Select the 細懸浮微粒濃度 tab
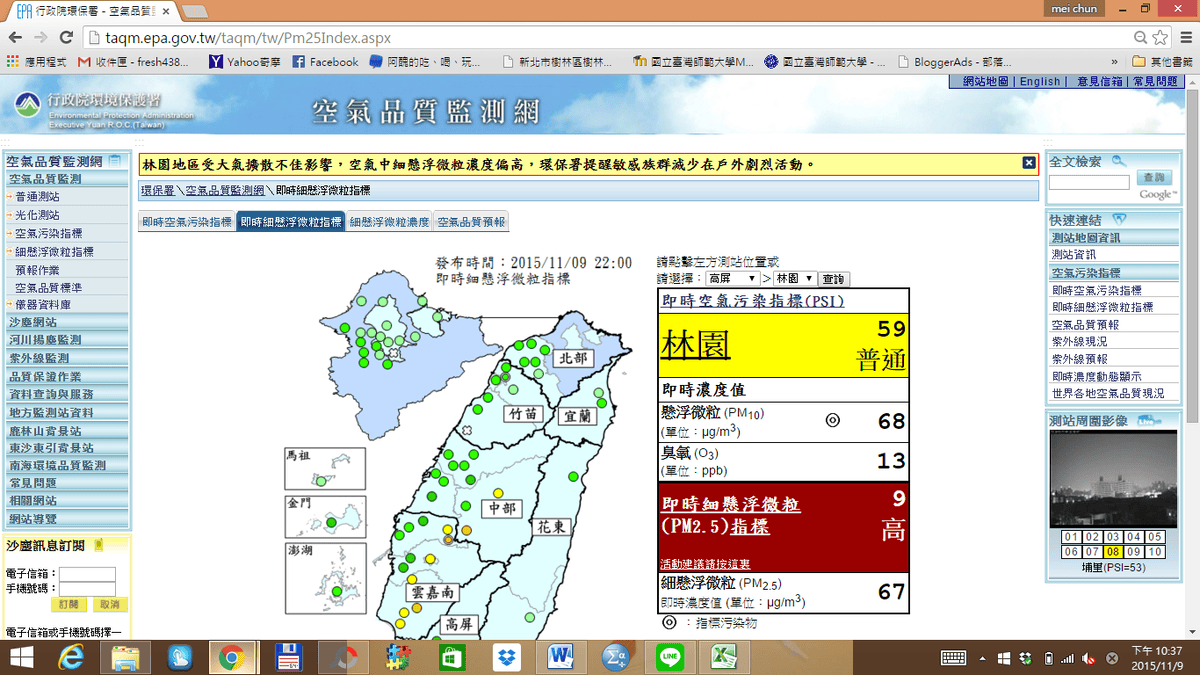This screenshot has width=1200, height=675. click(x=389, y=222)
